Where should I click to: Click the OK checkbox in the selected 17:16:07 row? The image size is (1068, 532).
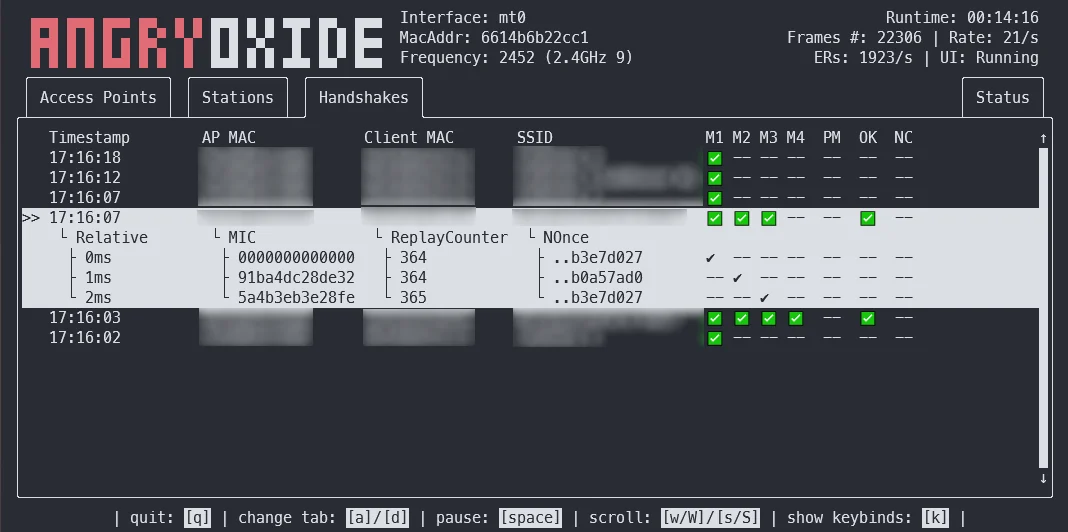click(x=867, y=219)
